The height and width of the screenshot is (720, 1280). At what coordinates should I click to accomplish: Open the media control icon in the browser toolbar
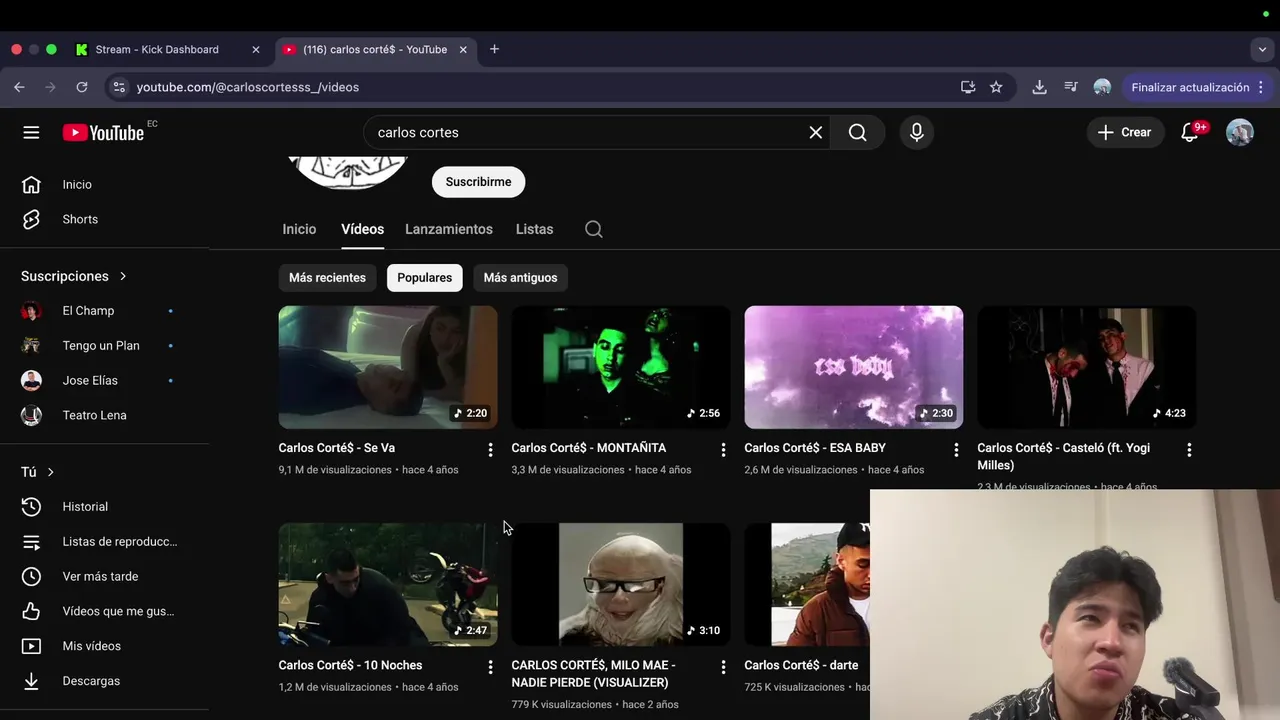1071,87
